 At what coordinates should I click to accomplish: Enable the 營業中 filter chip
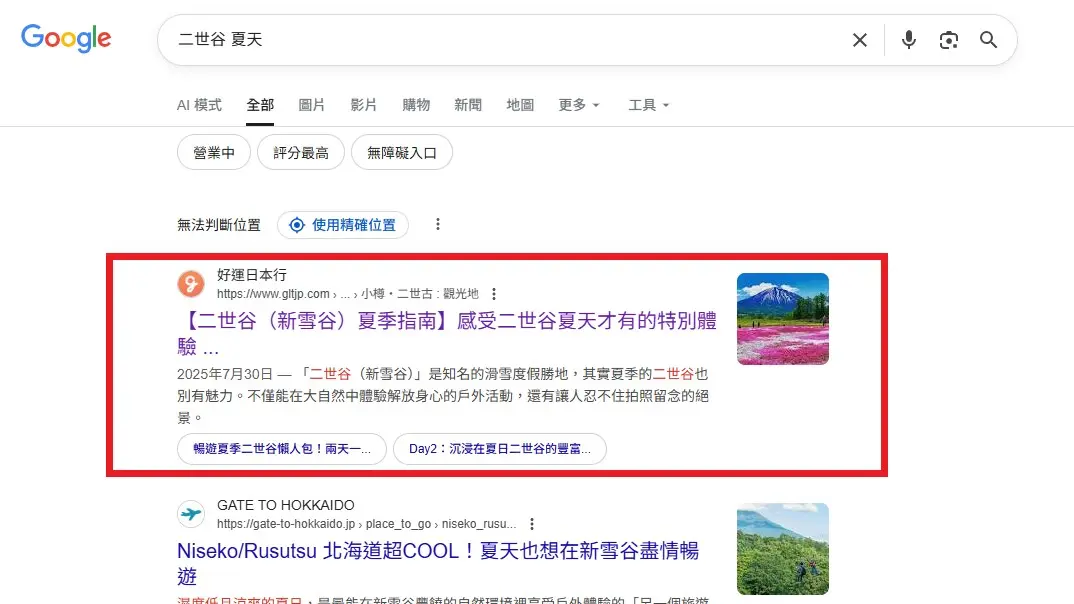coord(213,152)
